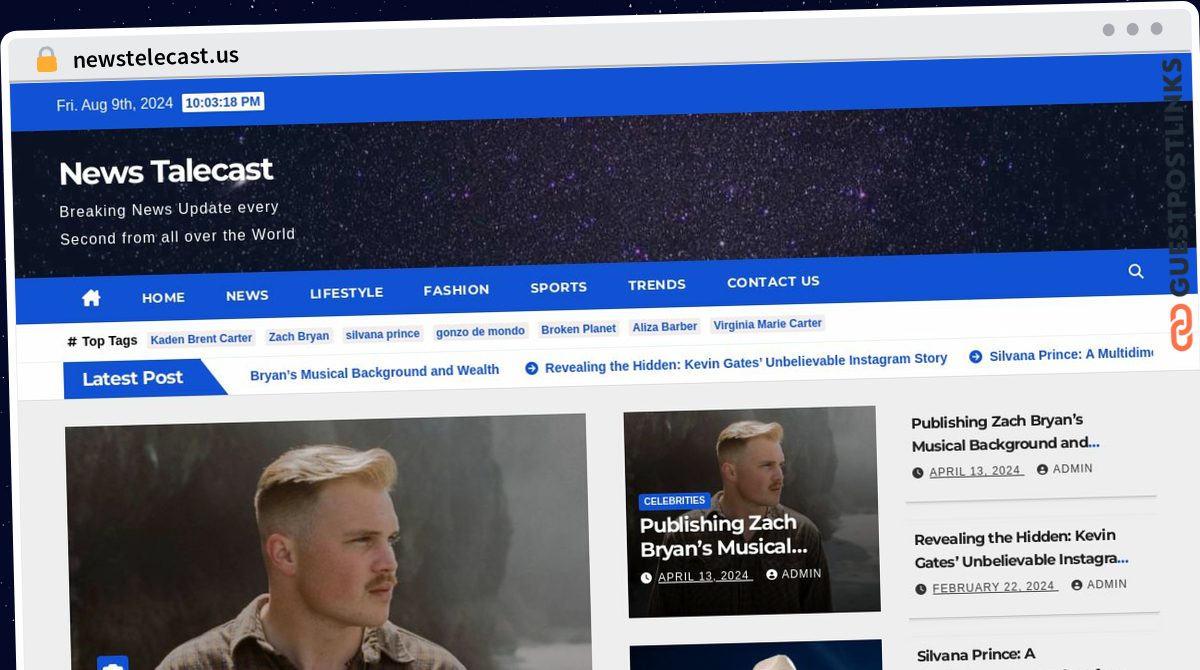Click the author icon on the Celebrities card
This screenshot has width=1200, height=670.
tap(772, 574)
